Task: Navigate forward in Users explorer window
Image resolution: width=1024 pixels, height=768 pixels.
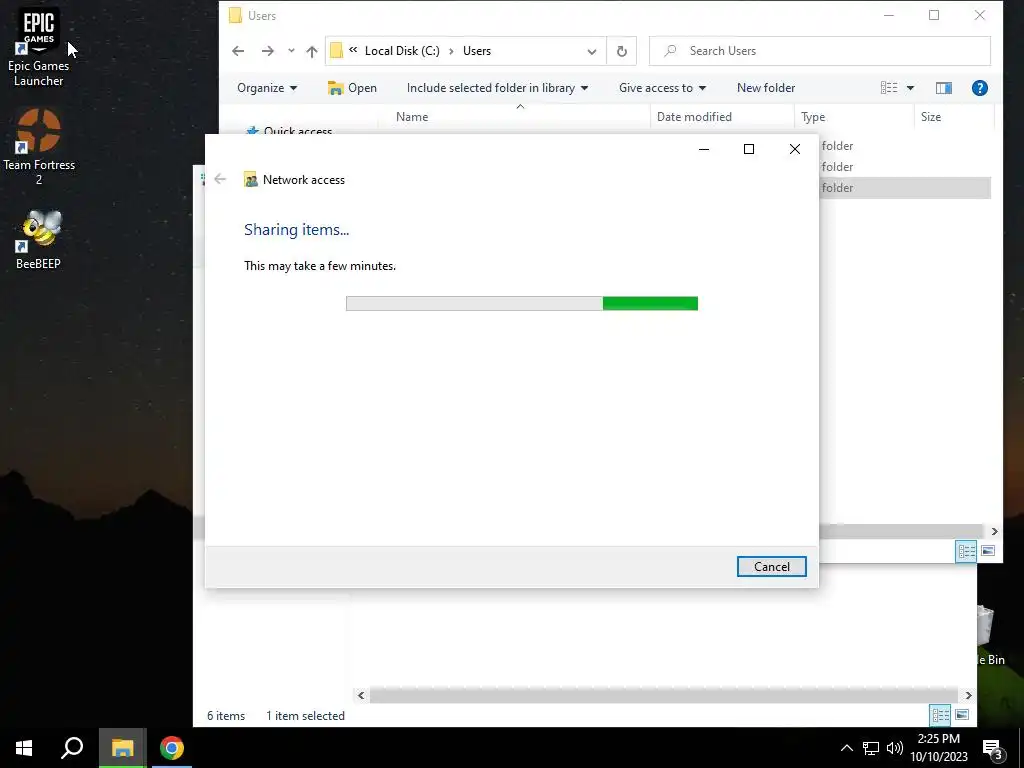Action: (268, 51)
